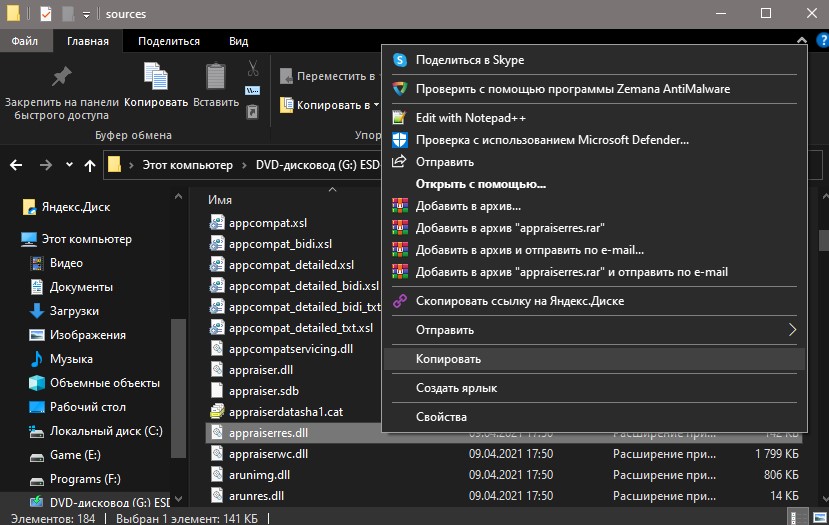Click the Имя column header
The width and height of the screenshot is (829, 525).
[220, 200]
